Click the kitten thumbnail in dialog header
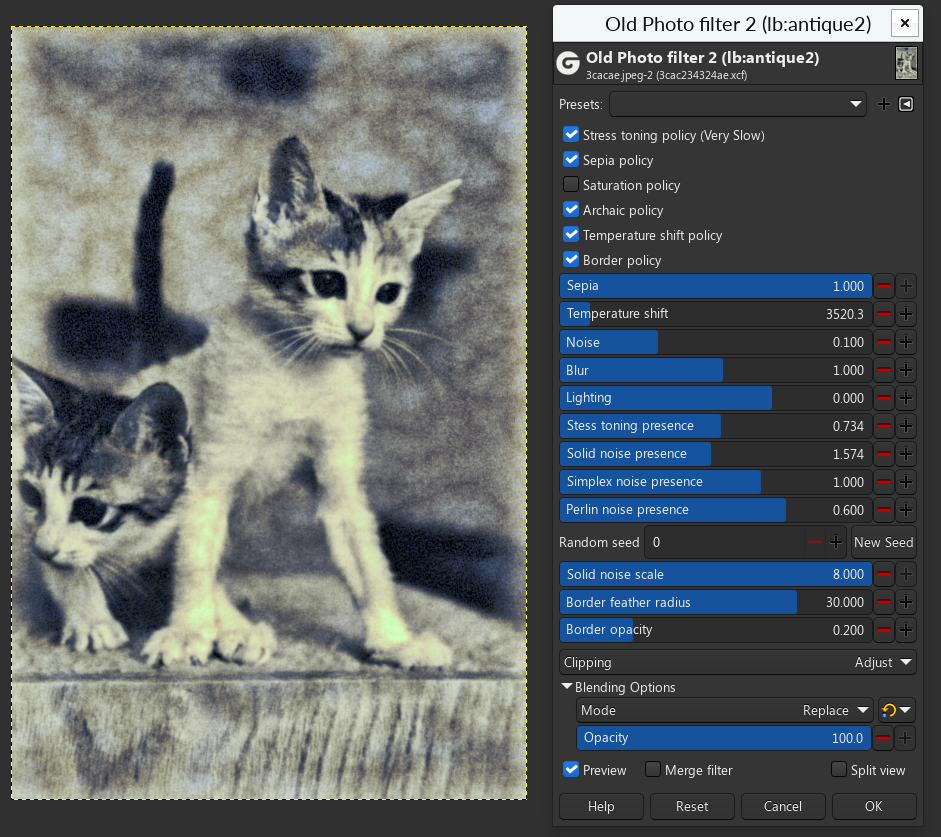This screenshot has width=941, height=837. [906, 63]
